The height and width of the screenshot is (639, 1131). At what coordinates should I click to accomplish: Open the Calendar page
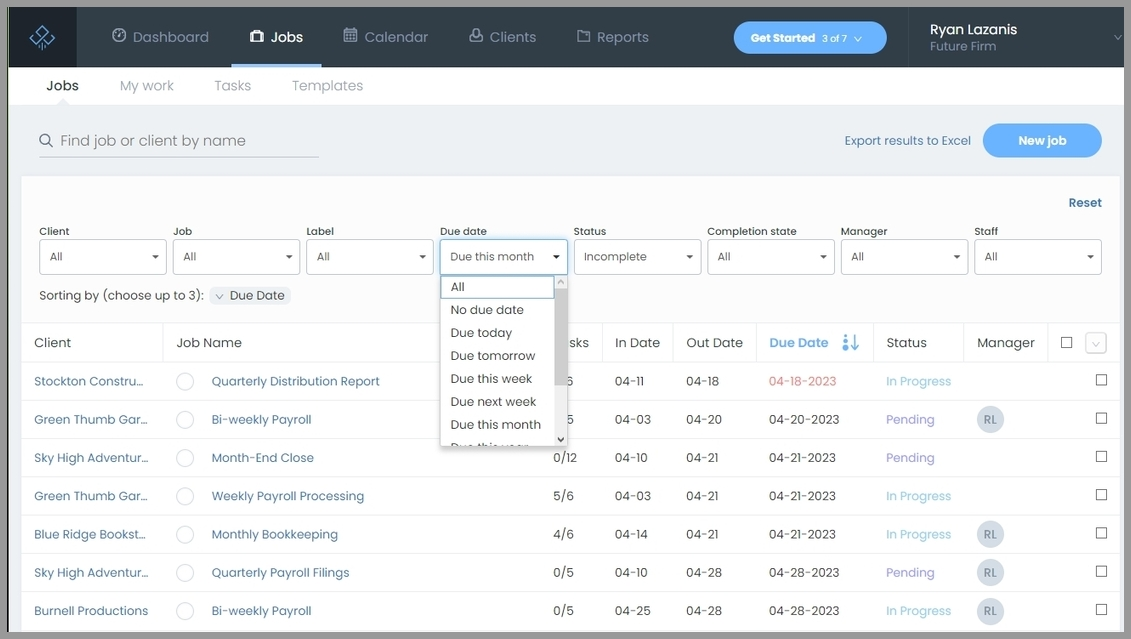click(385, 37)
